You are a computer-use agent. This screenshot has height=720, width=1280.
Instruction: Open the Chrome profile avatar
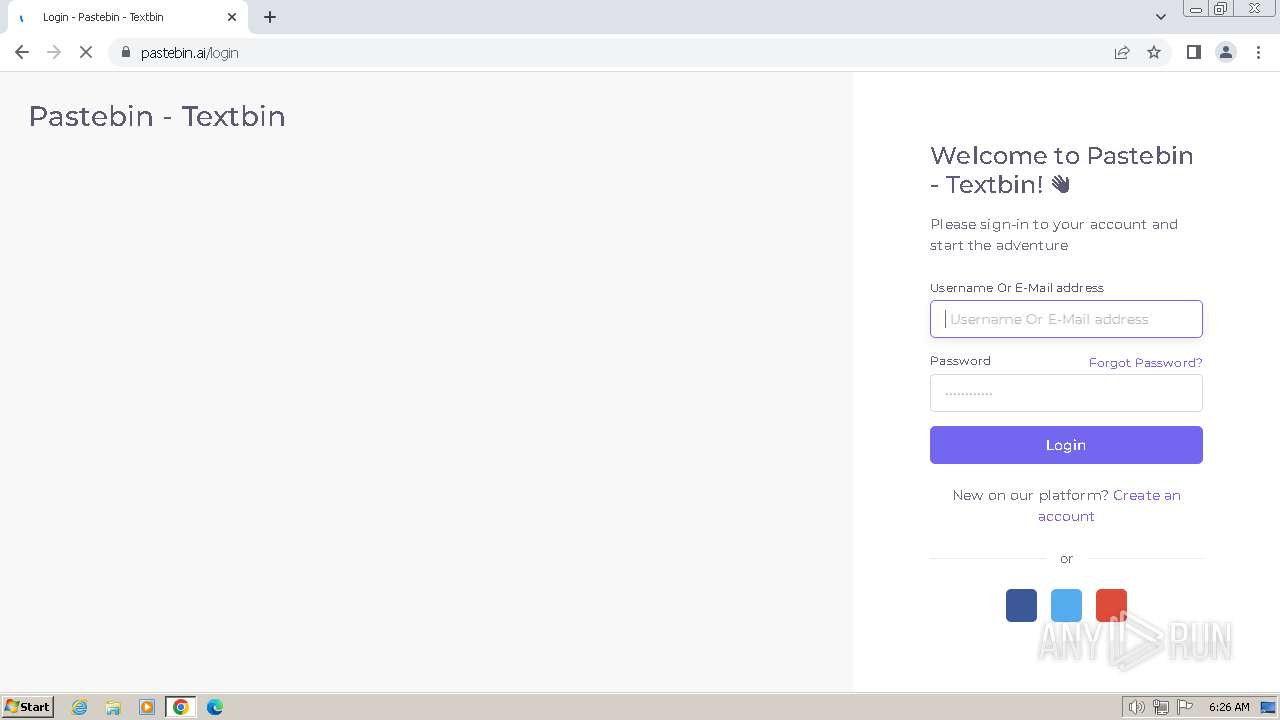(x=1225, y=52)
